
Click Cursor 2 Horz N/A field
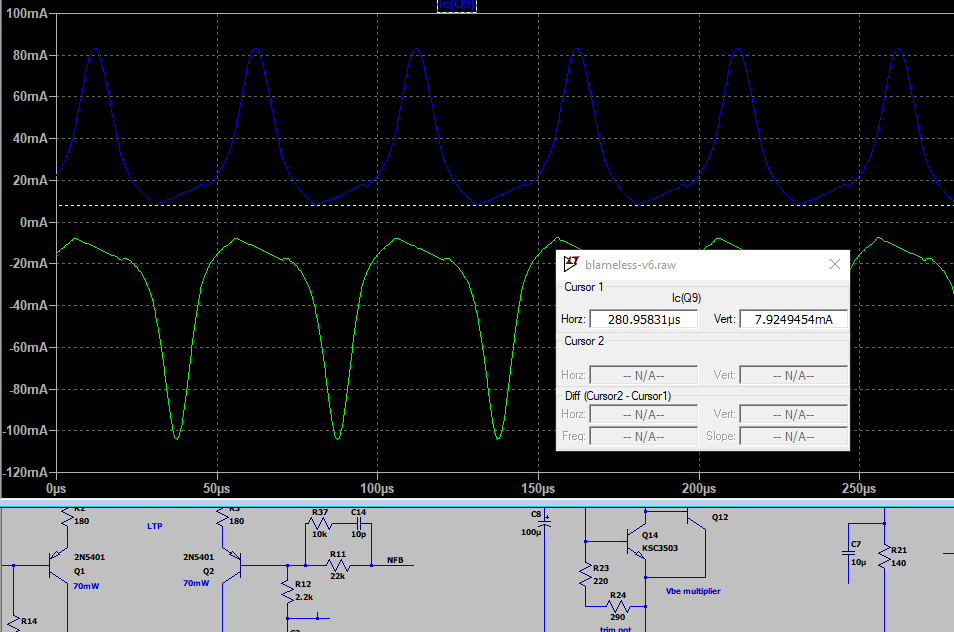[644, 375]
